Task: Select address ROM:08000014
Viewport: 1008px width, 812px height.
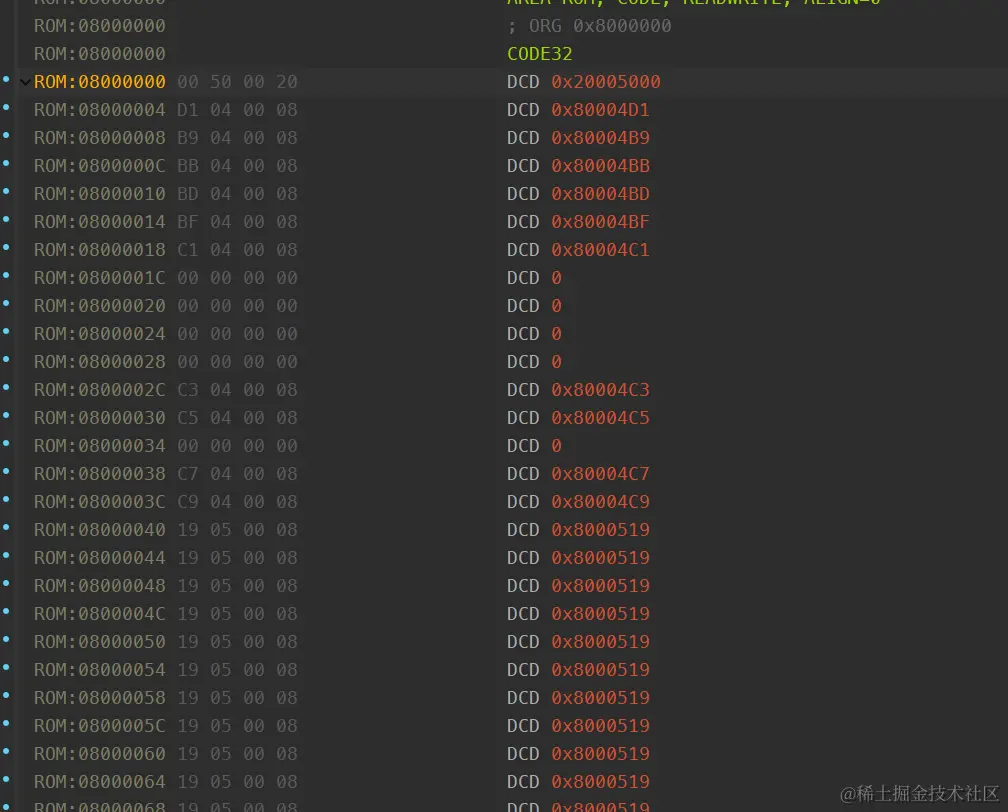Action: point(100,222)
